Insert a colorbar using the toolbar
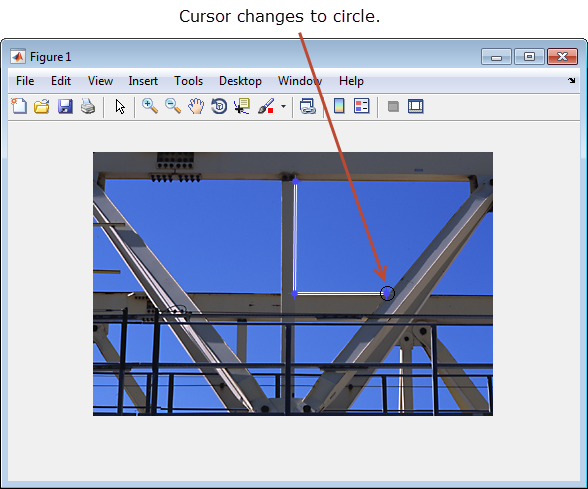588x489 pixels. click(x=339, y=106)
